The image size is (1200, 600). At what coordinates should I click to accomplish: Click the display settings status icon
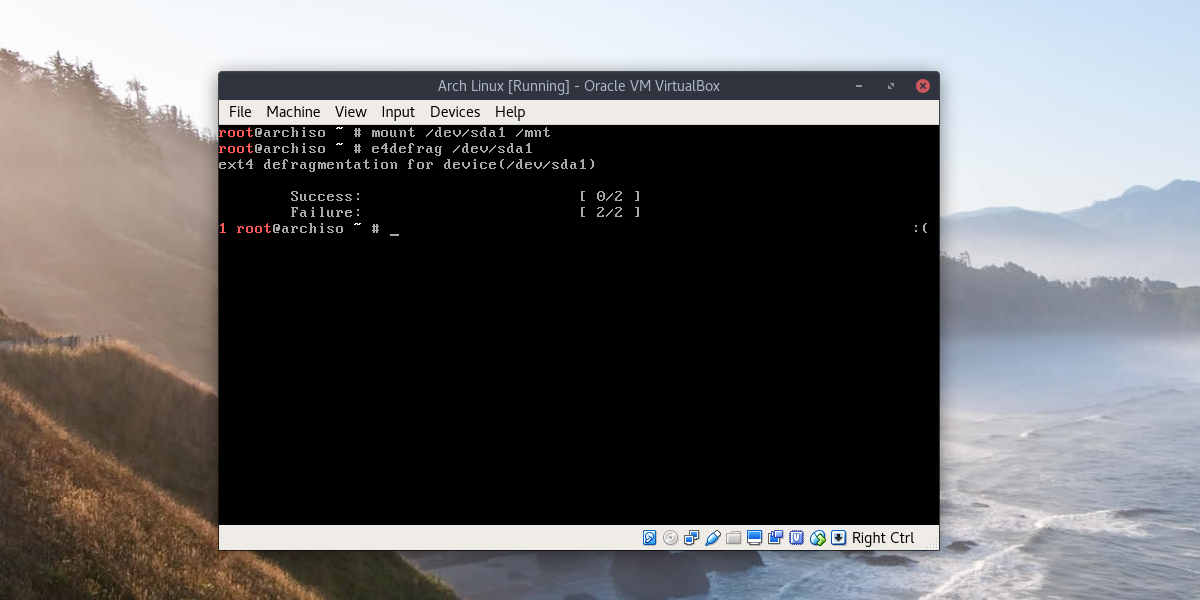pyautogui.click(x=754, y=538)
